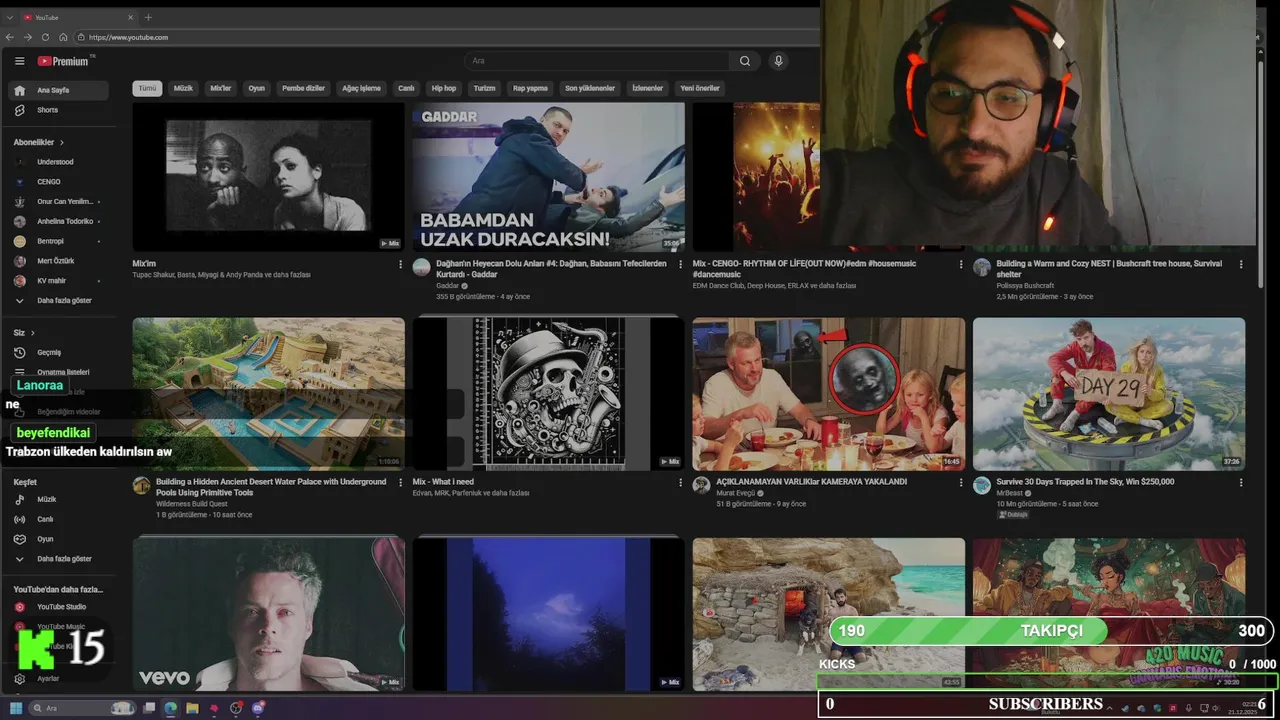Viewport: 1280px width, 720px height.
Task: Start voice search with microphone icon
Action: tap(778, 61)
